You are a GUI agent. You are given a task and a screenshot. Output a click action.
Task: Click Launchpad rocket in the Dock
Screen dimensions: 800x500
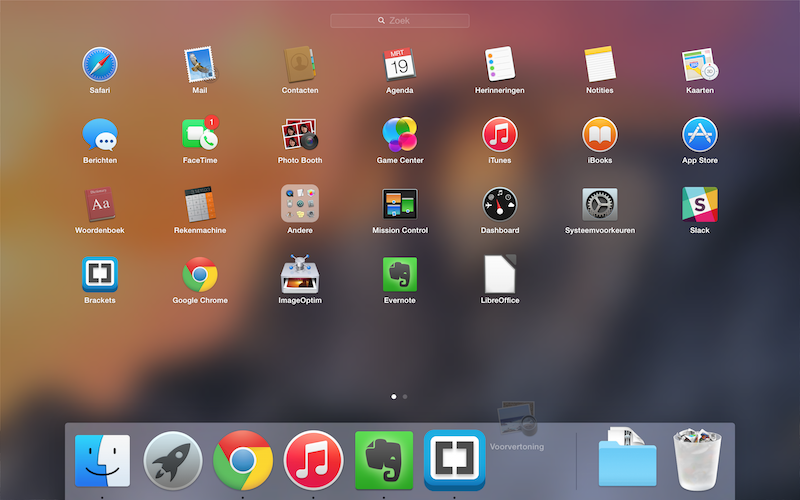[x=172, y=461]
